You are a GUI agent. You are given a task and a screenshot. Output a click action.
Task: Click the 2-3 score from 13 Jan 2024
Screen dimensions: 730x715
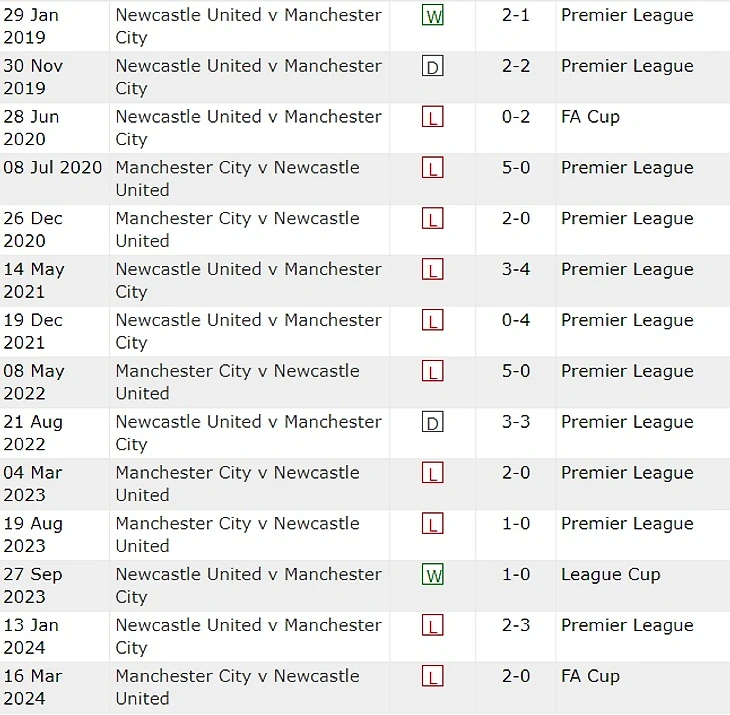tap(516, 625)
